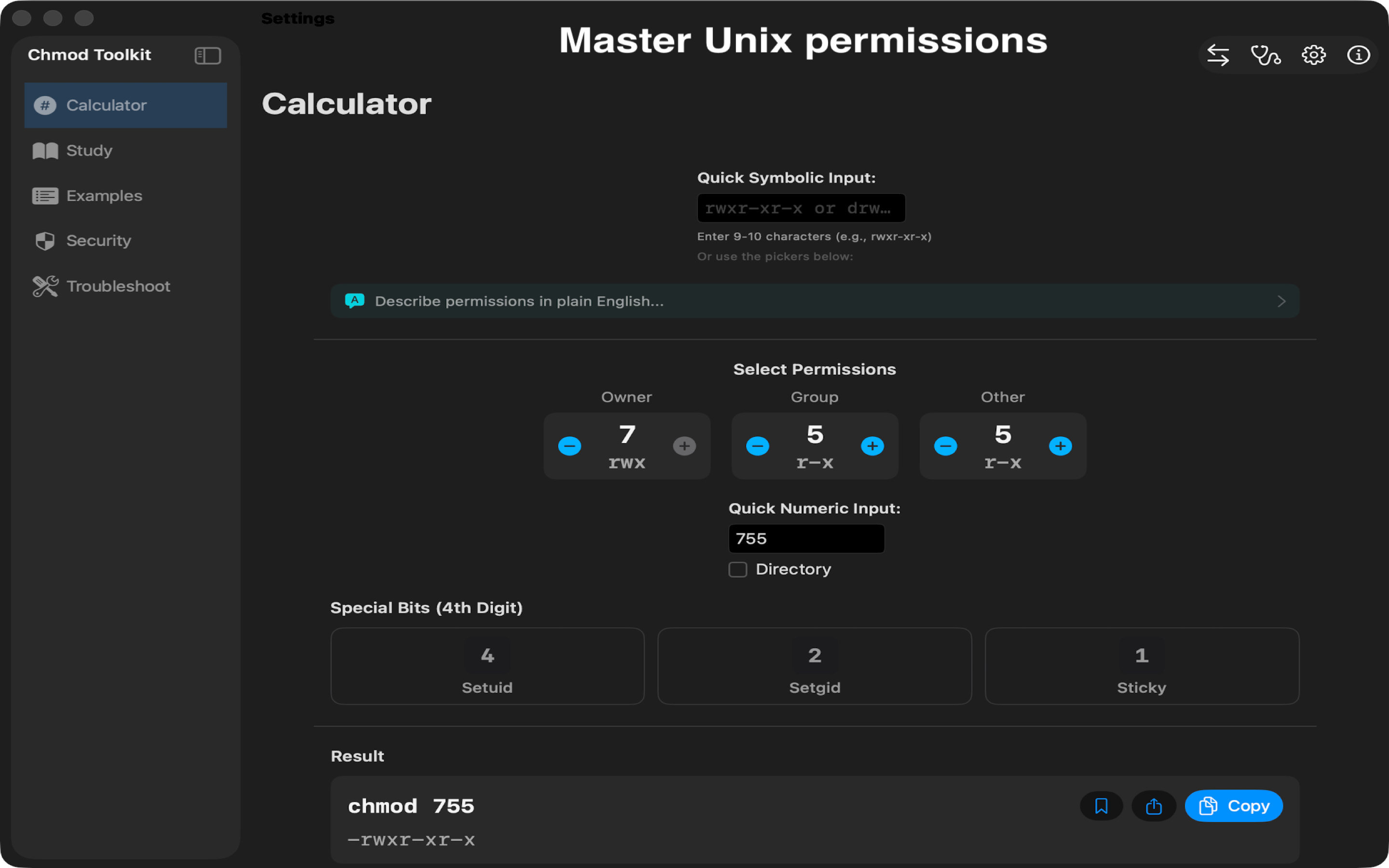Viewport: 1389px width, 868px height.
Task: Click the list icon next to Examples
Action: [45, 196]
